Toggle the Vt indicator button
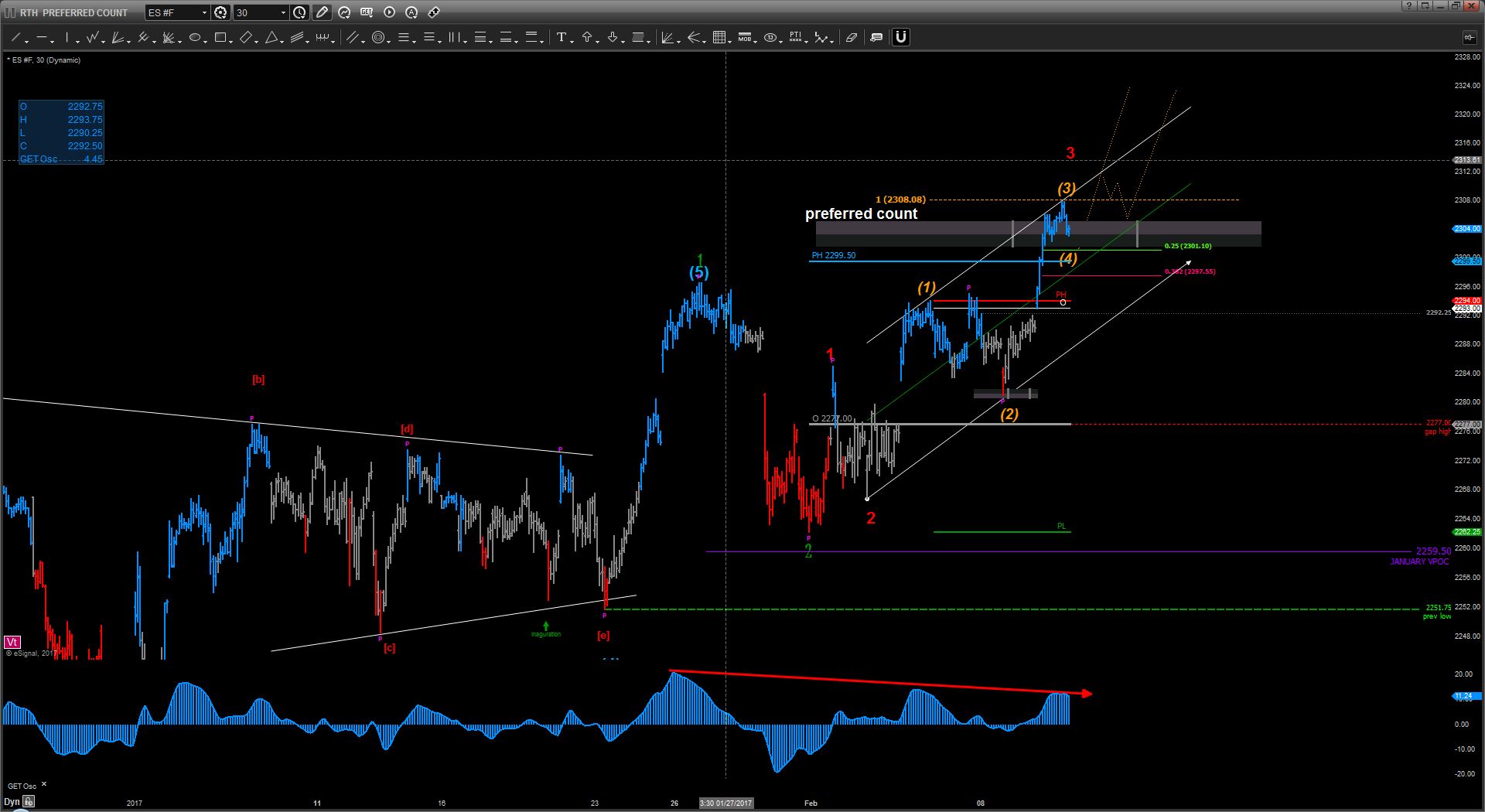1485x812 pixels. [x=12, y=642]
